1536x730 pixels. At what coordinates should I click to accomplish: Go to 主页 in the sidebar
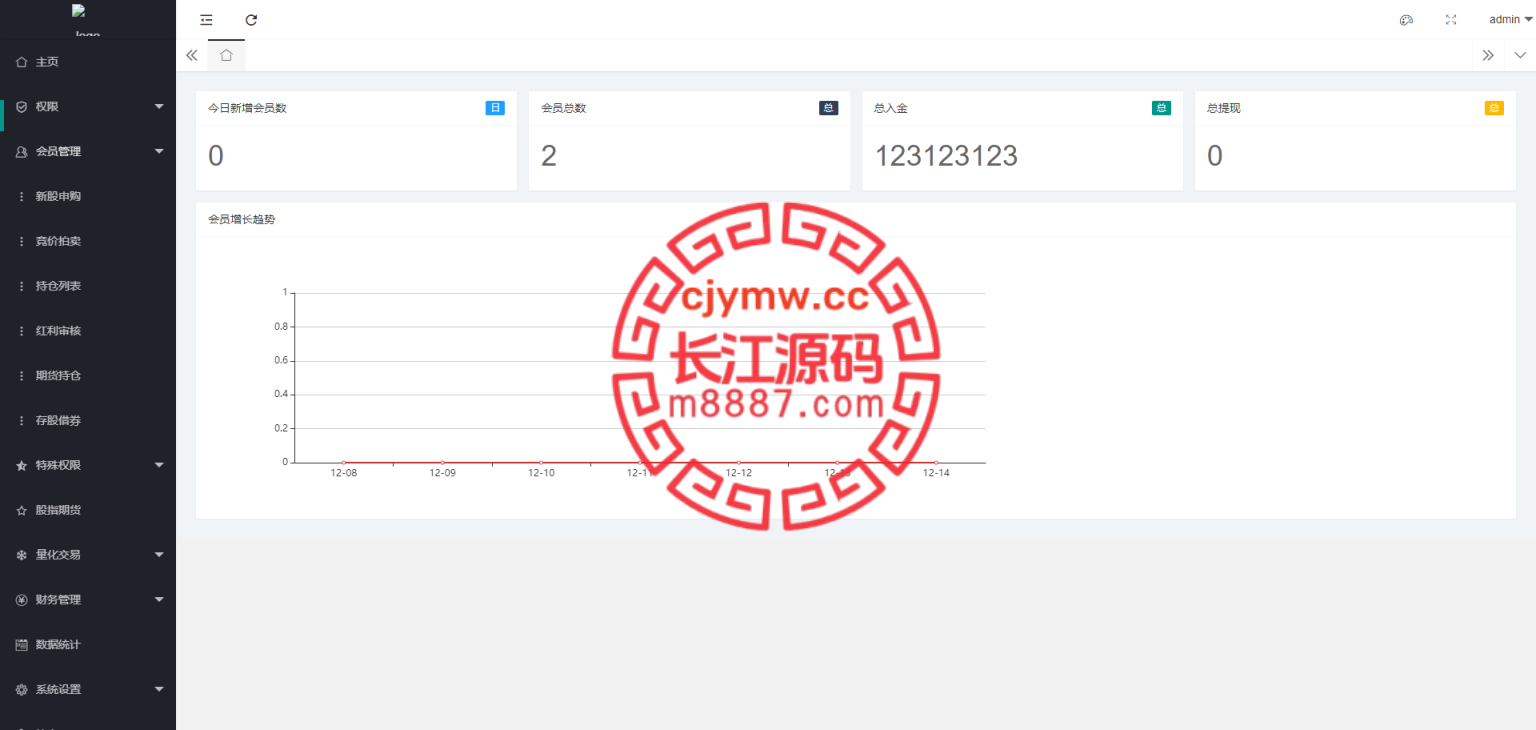coord(47,62)
